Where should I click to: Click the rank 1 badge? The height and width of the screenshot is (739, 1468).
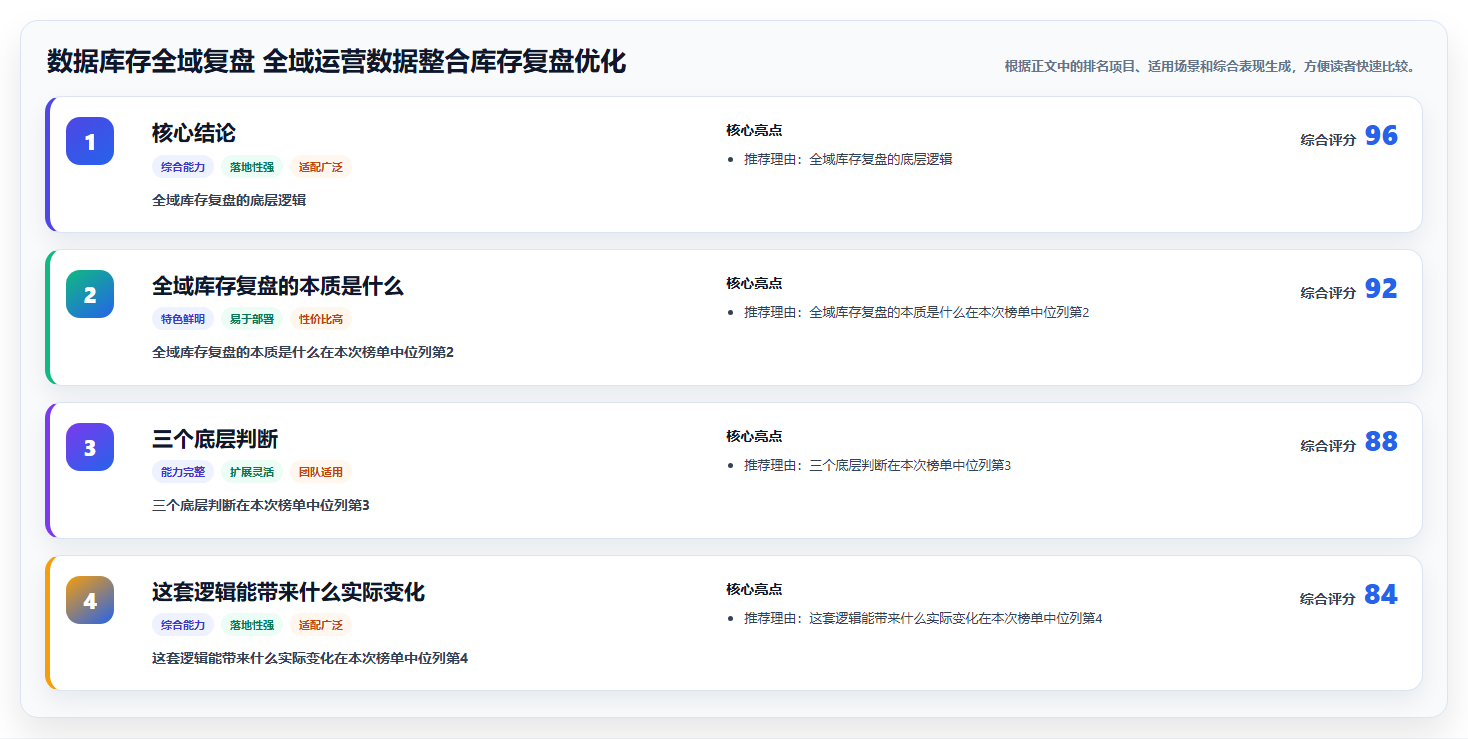pyautogui.click(x=90, y=141)
